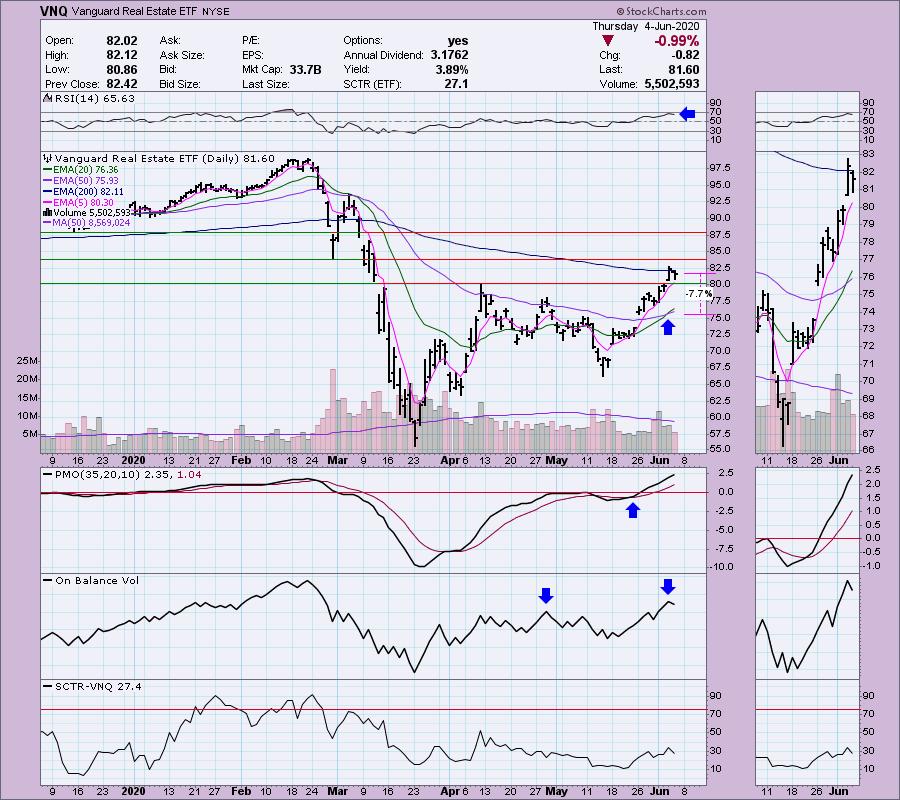Image resolution: width=900 pixels, height=800 pixels.
Task: Click the -0.99% percent change value
Action: pos(676,41)
